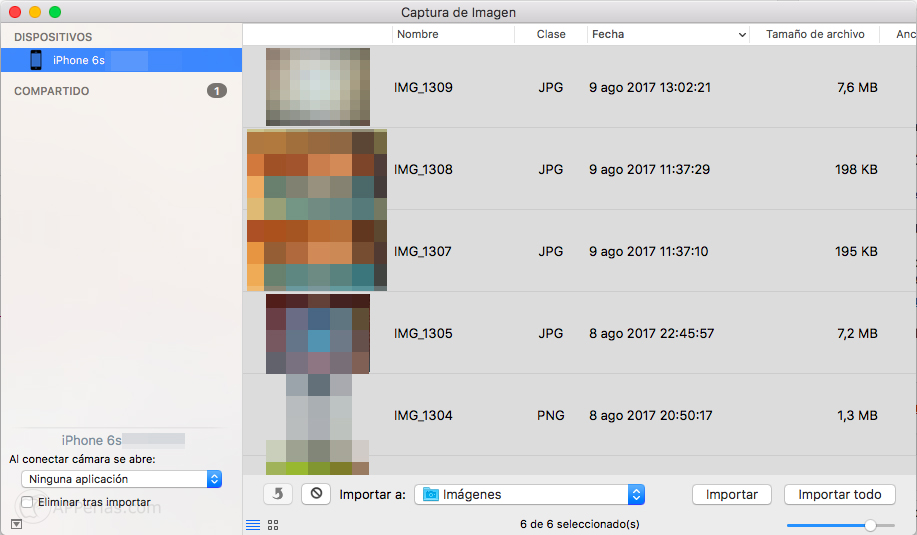Select the IMG_1309 thumbnail

[317, 87]
